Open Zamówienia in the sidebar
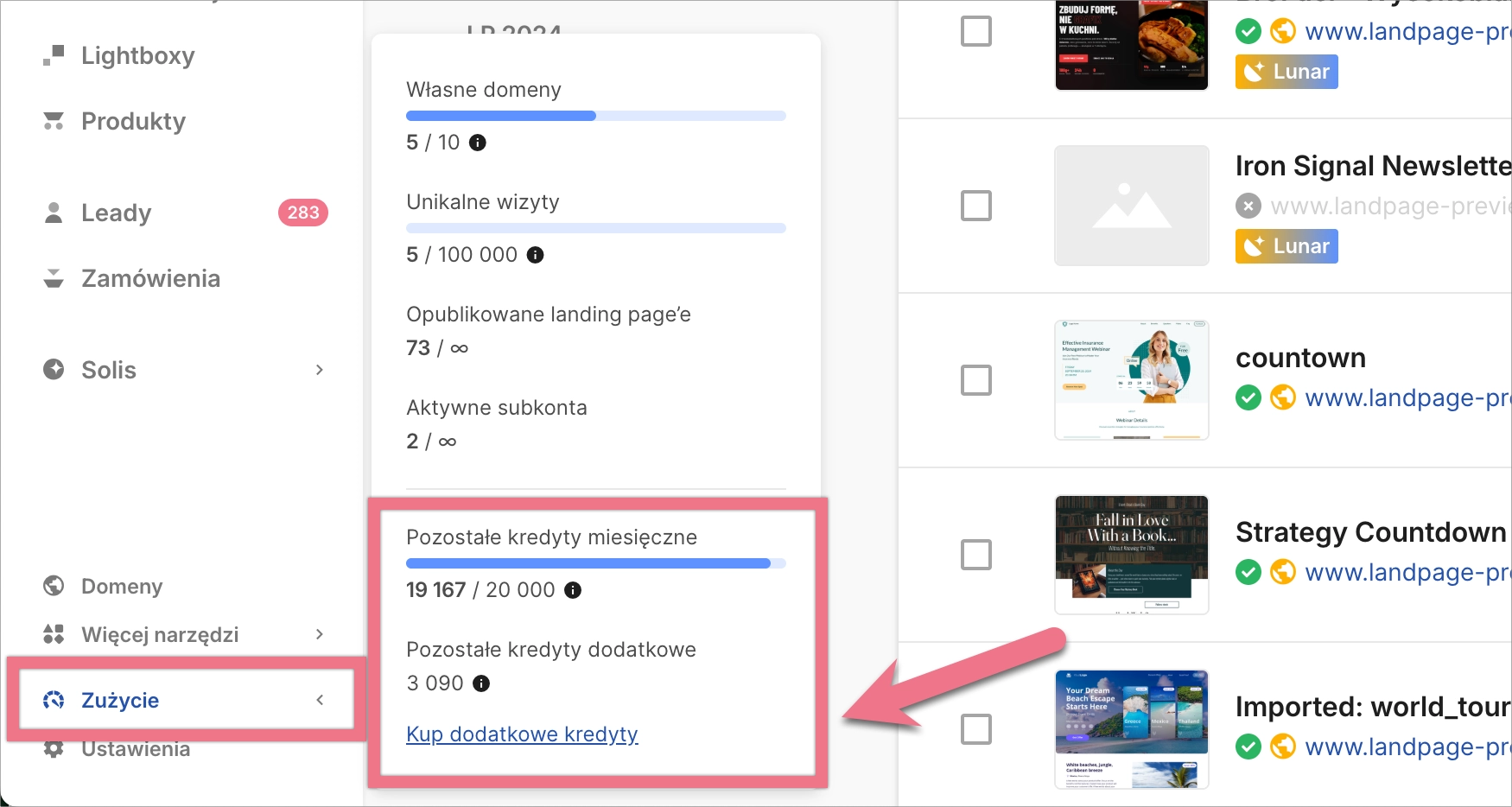This screenshot has height=807, width=1512. pyautogui.click(x=150, y=278)
